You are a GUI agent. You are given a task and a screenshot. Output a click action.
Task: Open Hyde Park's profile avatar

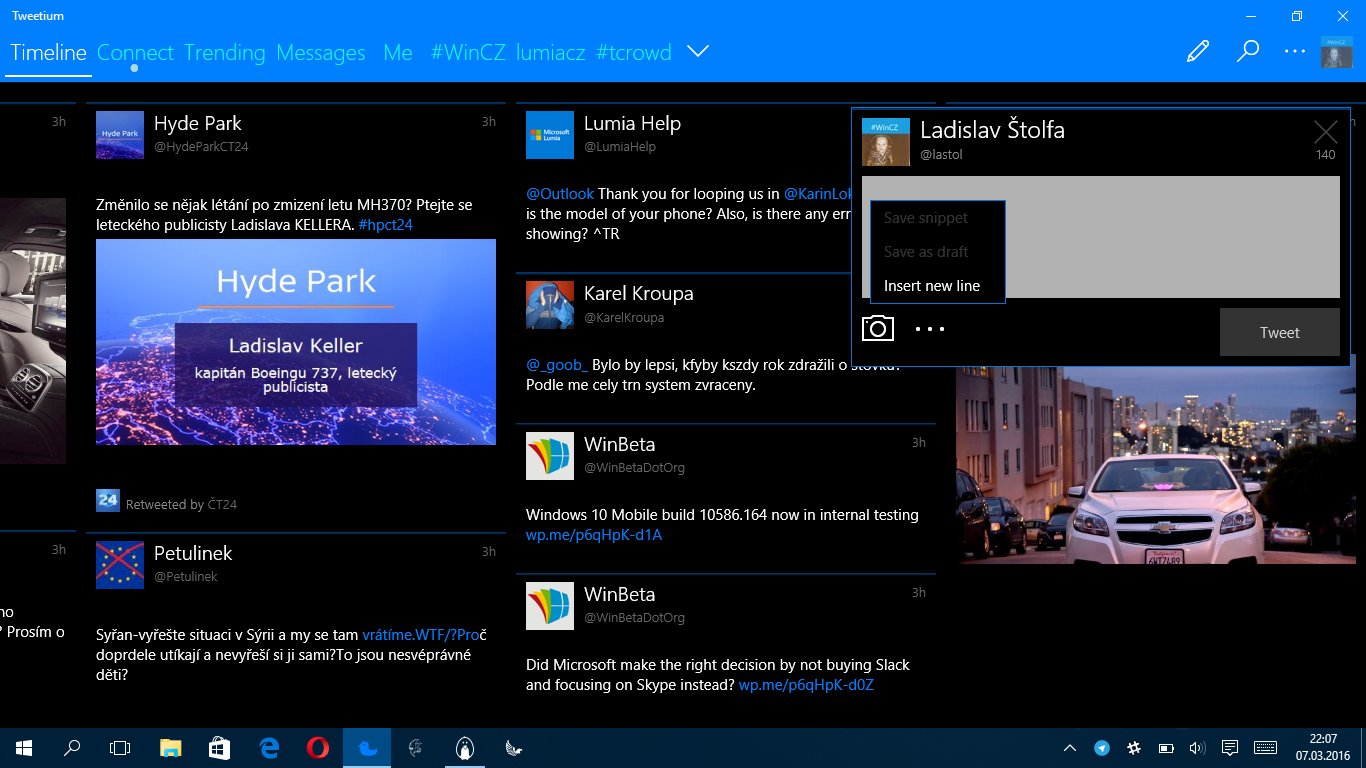[x=120, y=135]
